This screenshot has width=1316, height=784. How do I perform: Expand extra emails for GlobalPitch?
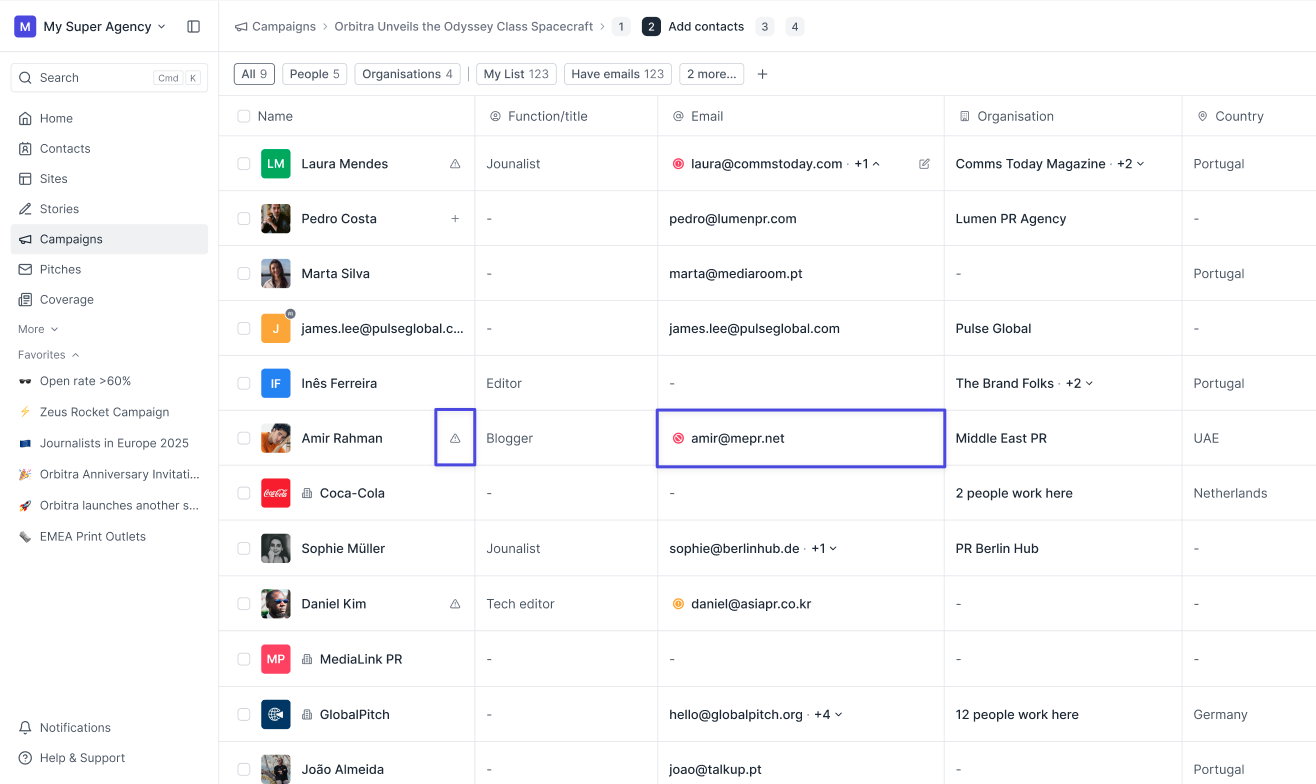pos(827,715)
